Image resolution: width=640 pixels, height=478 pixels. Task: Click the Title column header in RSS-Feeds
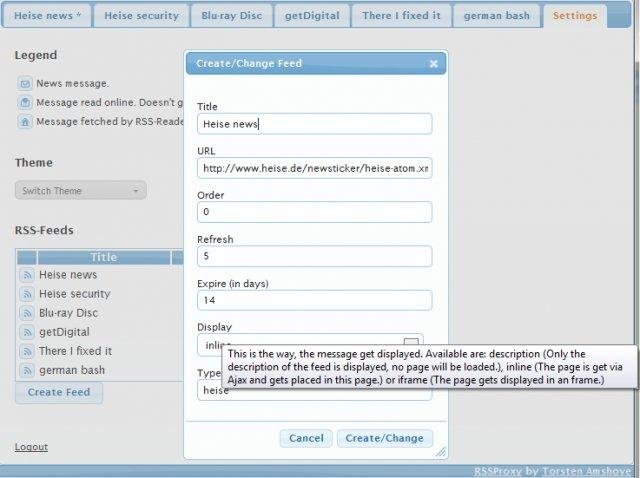pyautogui.click(x=104, y=257)
